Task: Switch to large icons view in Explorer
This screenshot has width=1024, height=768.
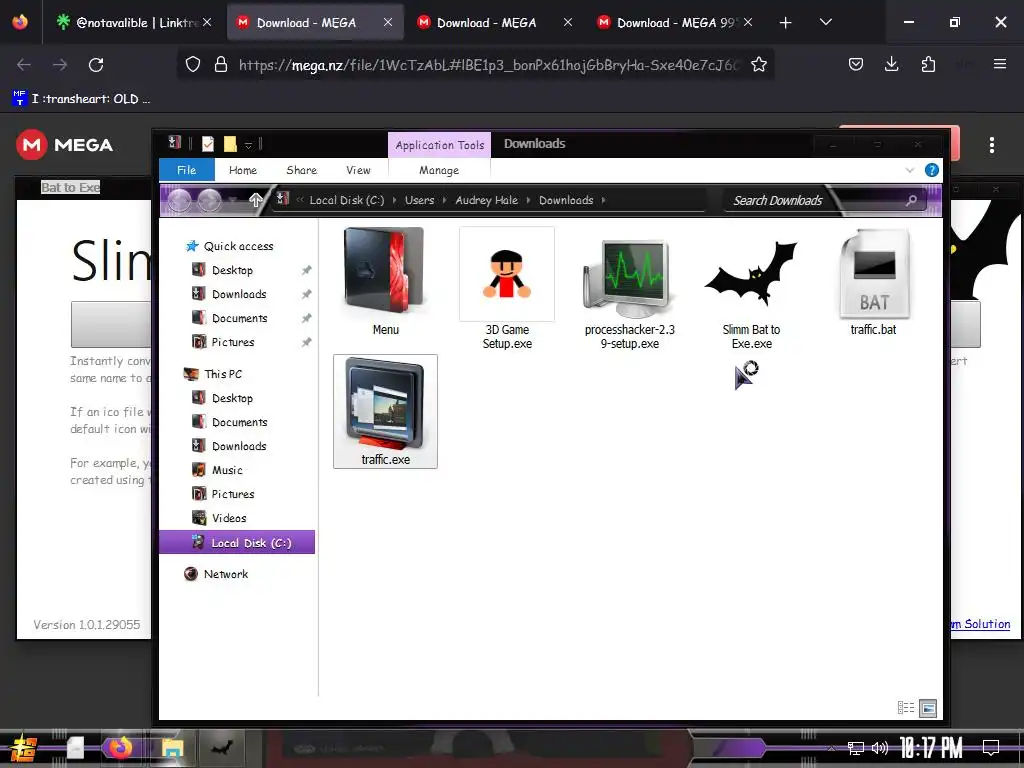Action: point(928,708)
